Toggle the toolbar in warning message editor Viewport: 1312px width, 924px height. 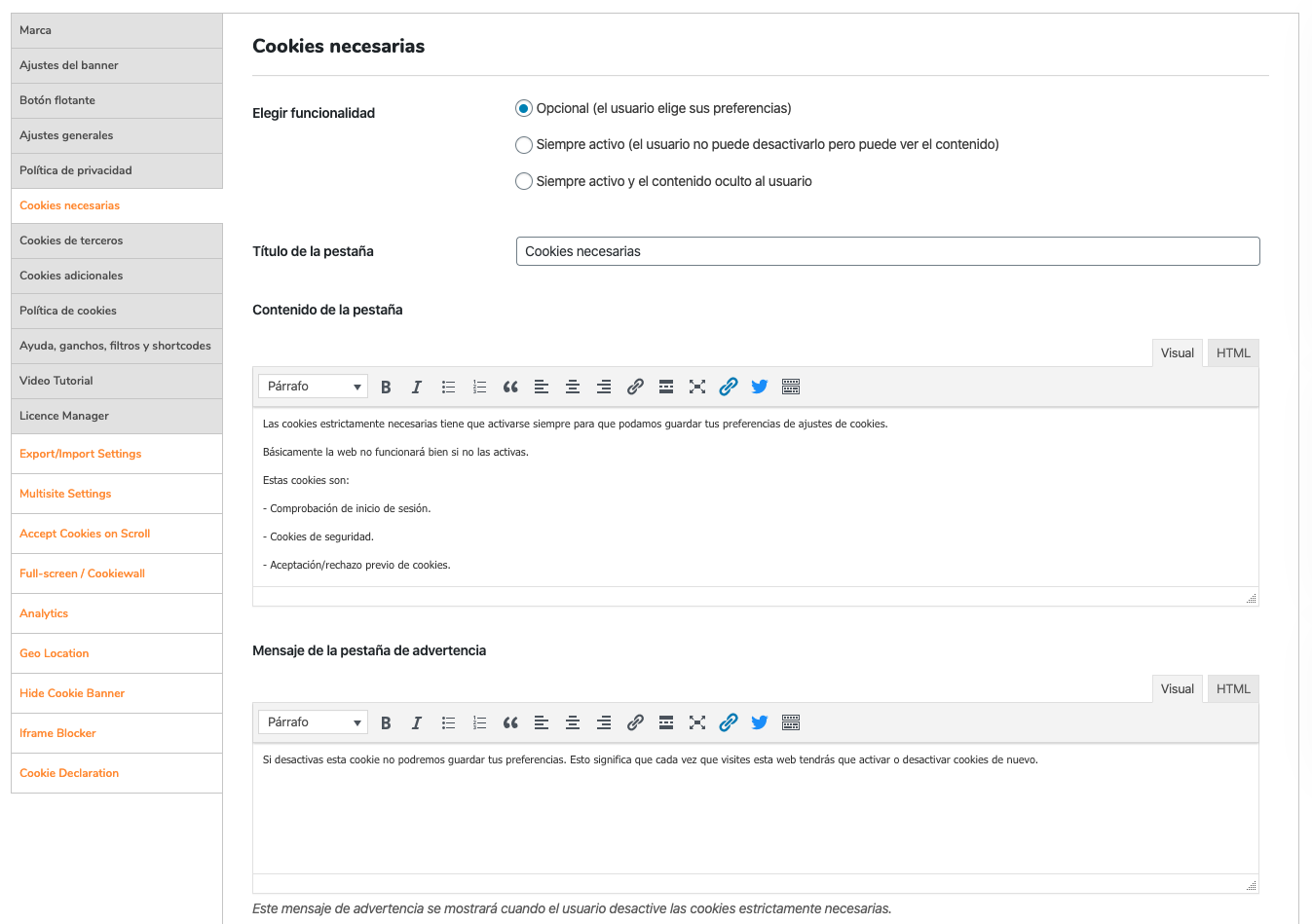pos(791,722)
